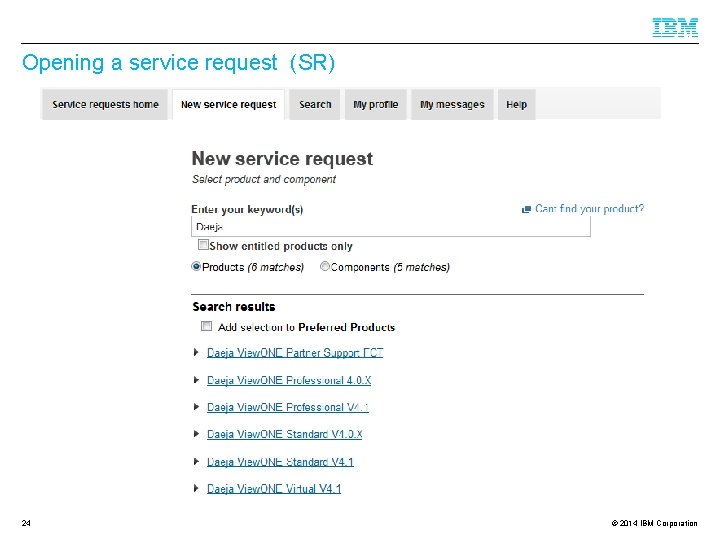Screen dimensions: 720x540
Task: Open the My profile tab
Action: coord(376,105)
